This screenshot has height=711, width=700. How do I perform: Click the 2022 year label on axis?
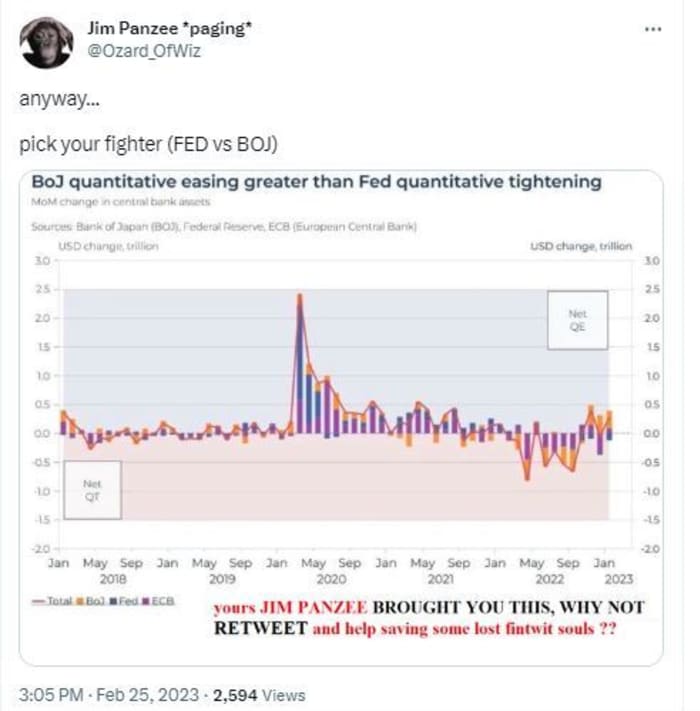tap(549, 579)
